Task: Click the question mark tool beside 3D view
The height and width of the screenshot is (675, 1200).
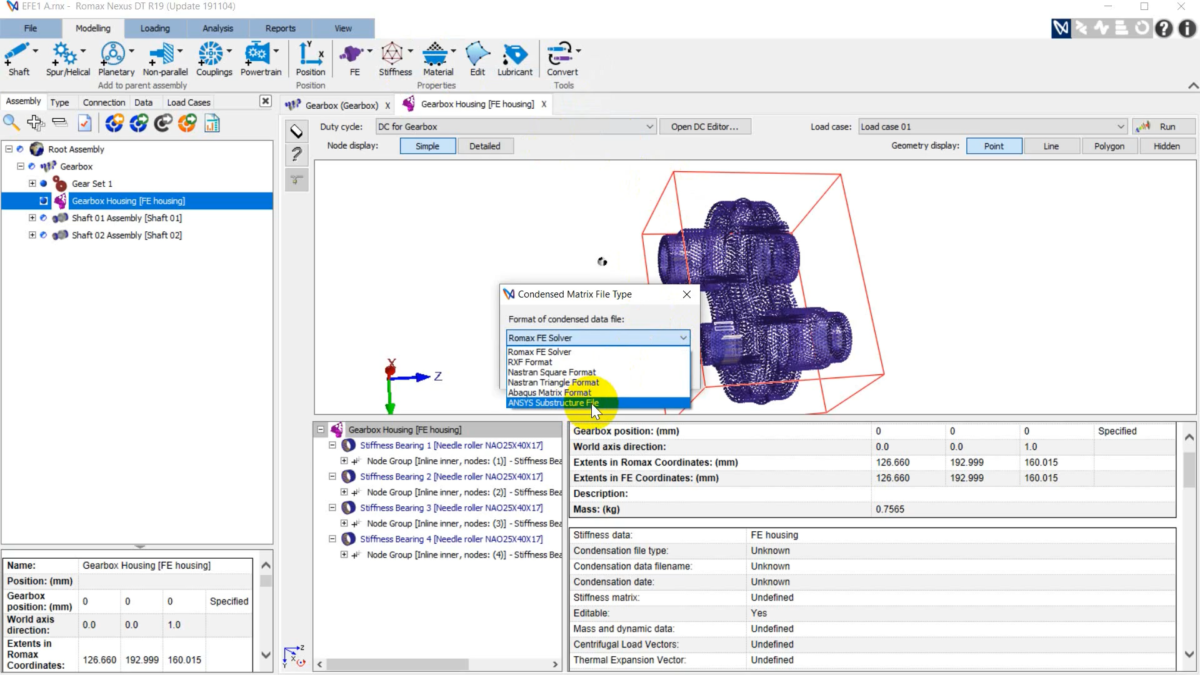Action: pyautogui.click(x=297, y=155)
